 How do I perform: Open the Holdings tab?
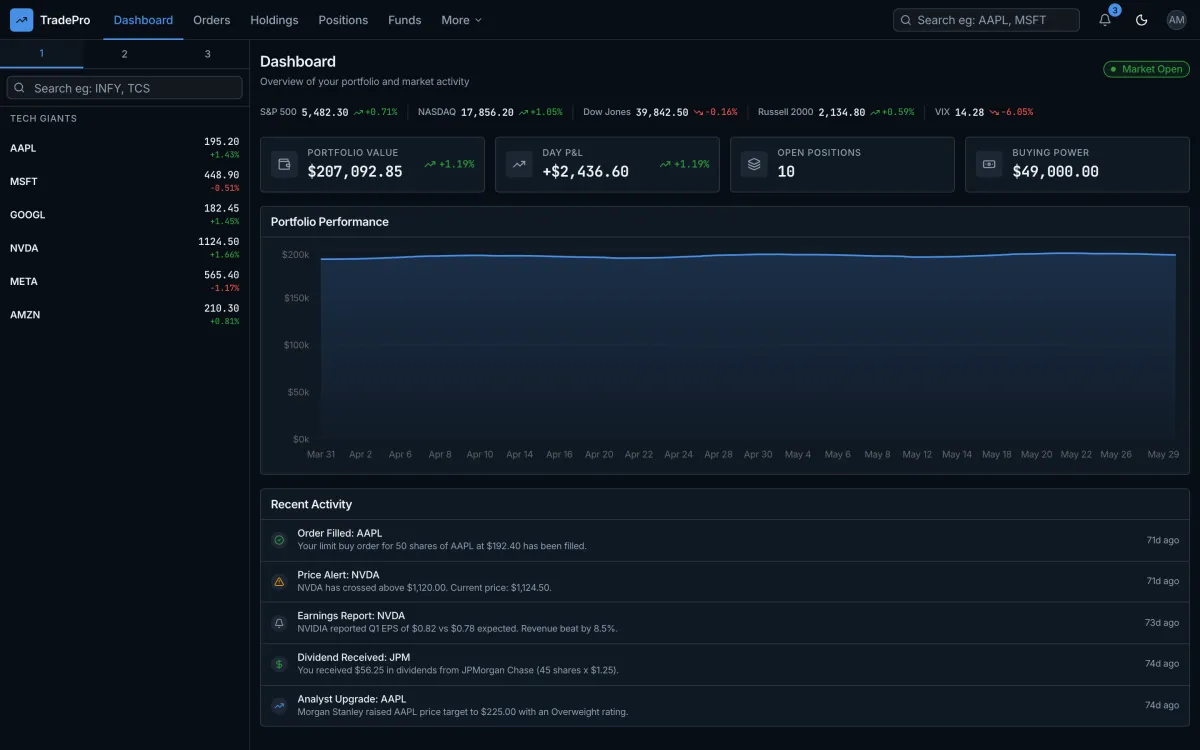(274, 20)
